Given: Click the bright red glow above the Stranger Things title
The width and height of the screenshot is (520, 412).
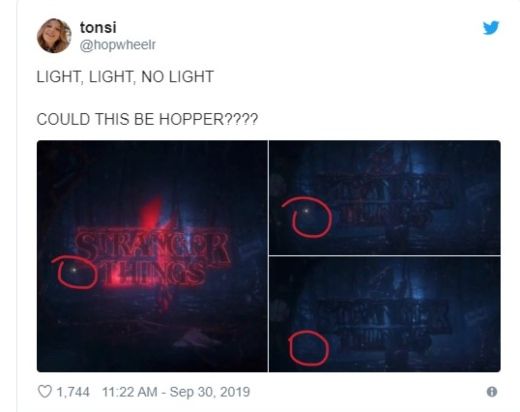Looking at the screenshot, I should [152, 213].
